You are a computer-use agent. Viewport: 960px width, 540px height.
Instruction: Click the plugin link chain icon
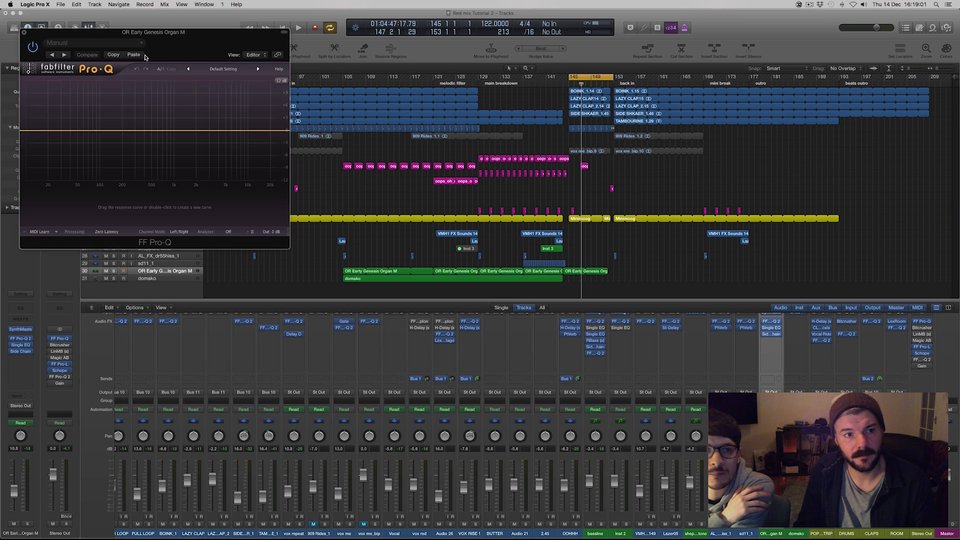click(278, 54)
